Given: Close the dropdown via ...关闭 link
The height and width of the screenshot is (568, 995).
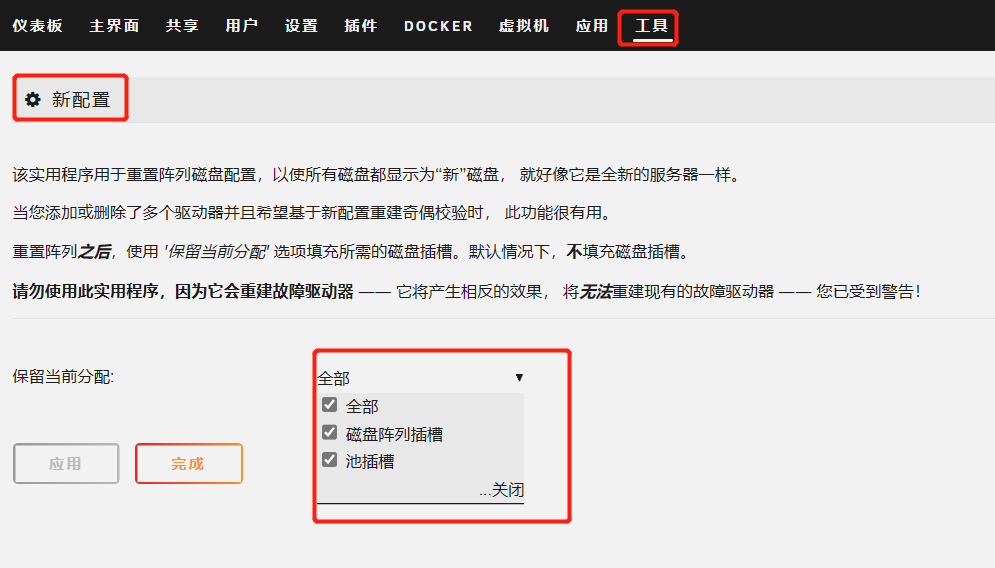Looking at the screenshot, I should pyautogui.click(x=501, y=490).
